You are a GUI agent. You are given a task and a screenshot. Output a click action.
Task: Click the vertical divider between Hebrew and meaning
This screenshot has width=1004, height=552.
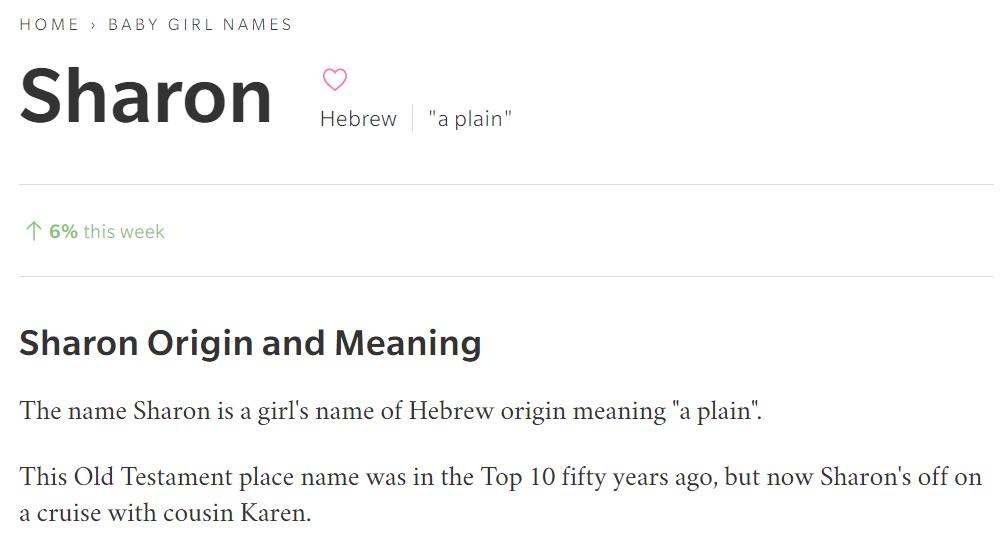coord(412,119)
